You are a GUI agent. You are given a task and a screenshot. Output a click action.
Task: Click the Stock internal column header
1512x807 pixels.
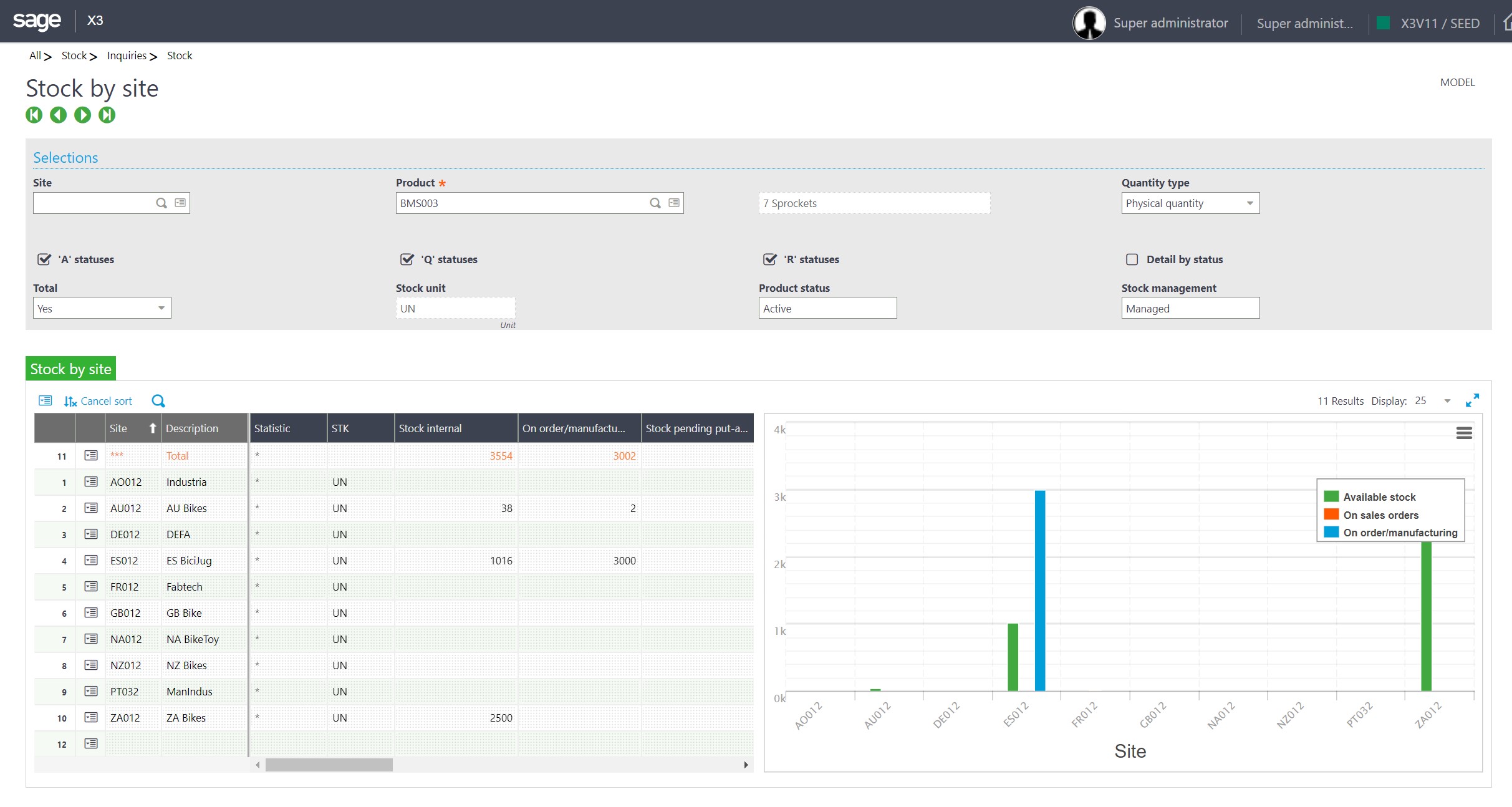[456, 428]
